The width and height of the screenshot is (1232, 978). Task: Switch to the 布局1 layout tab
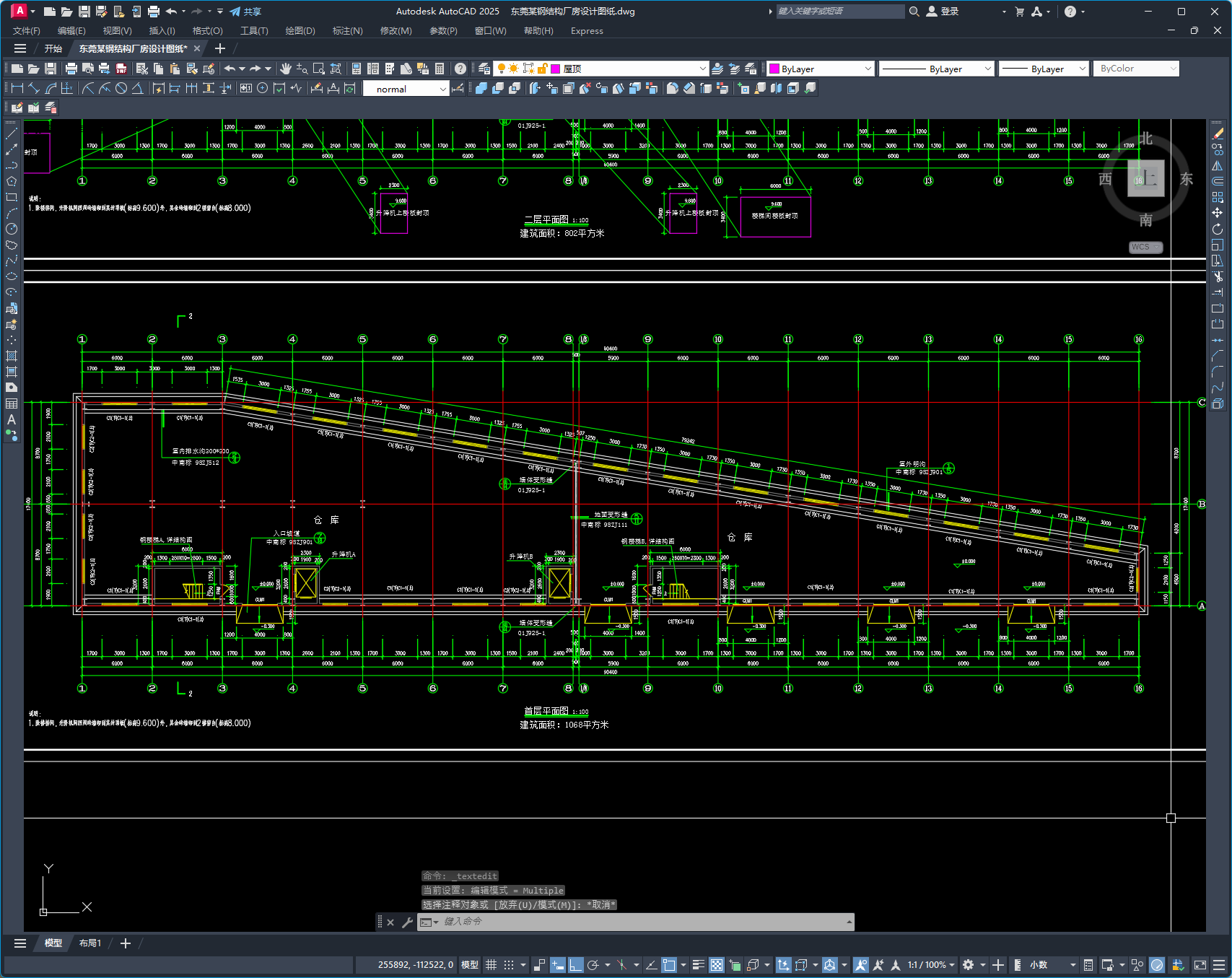point(90,943)
